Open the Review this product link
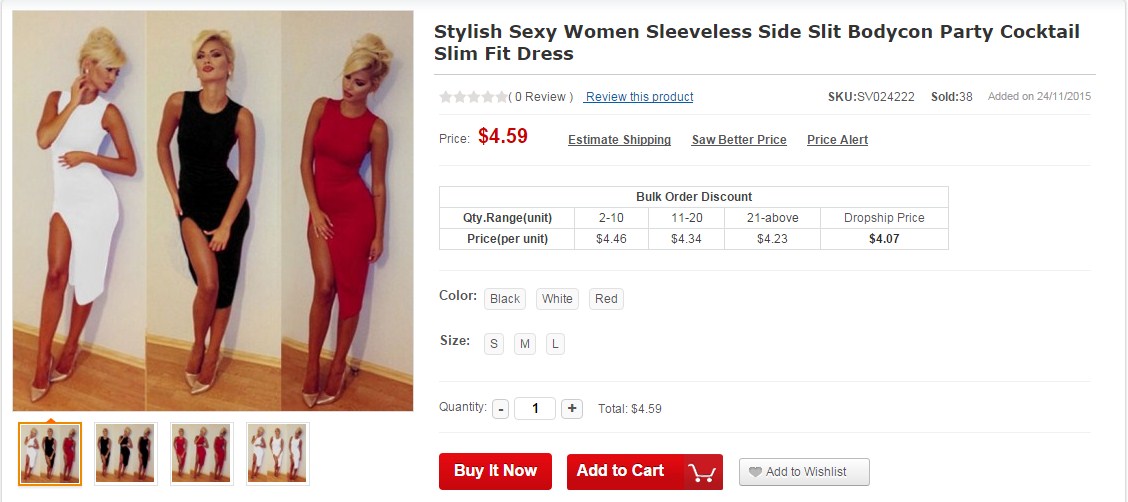 (639, 97)
